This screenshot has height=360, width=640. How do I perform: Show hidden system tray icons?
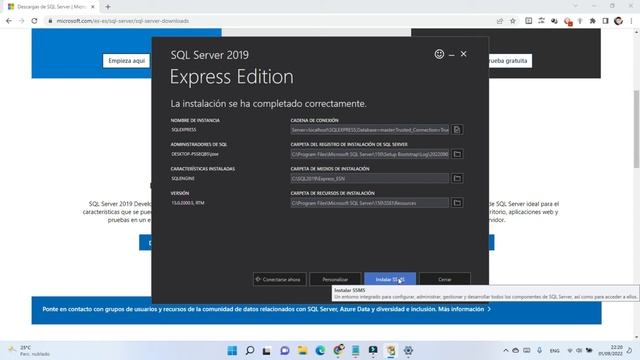click(506, 350)
